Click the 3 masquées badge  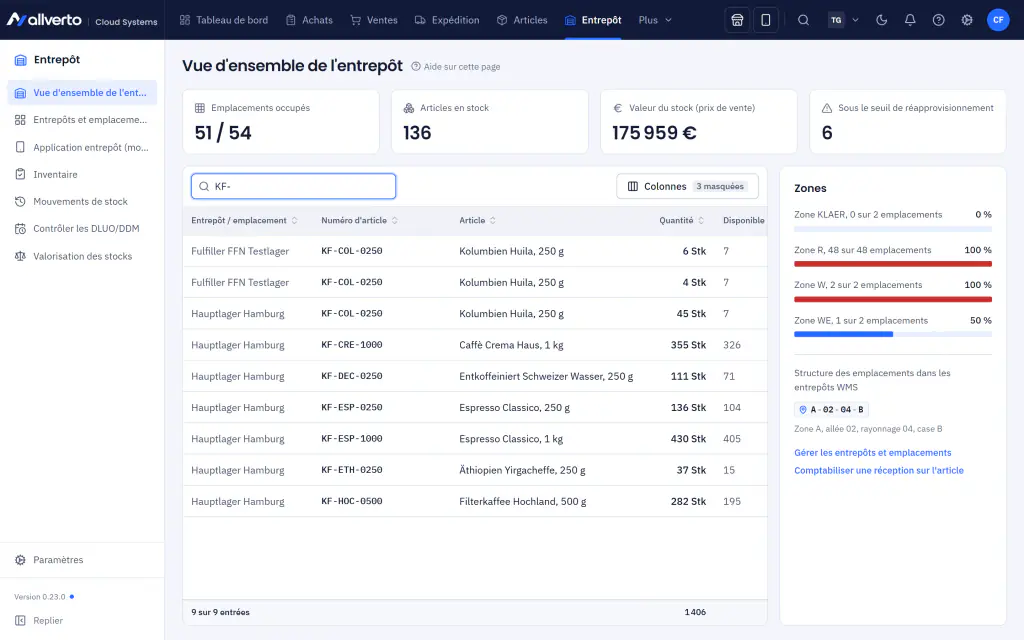[720, 186]
